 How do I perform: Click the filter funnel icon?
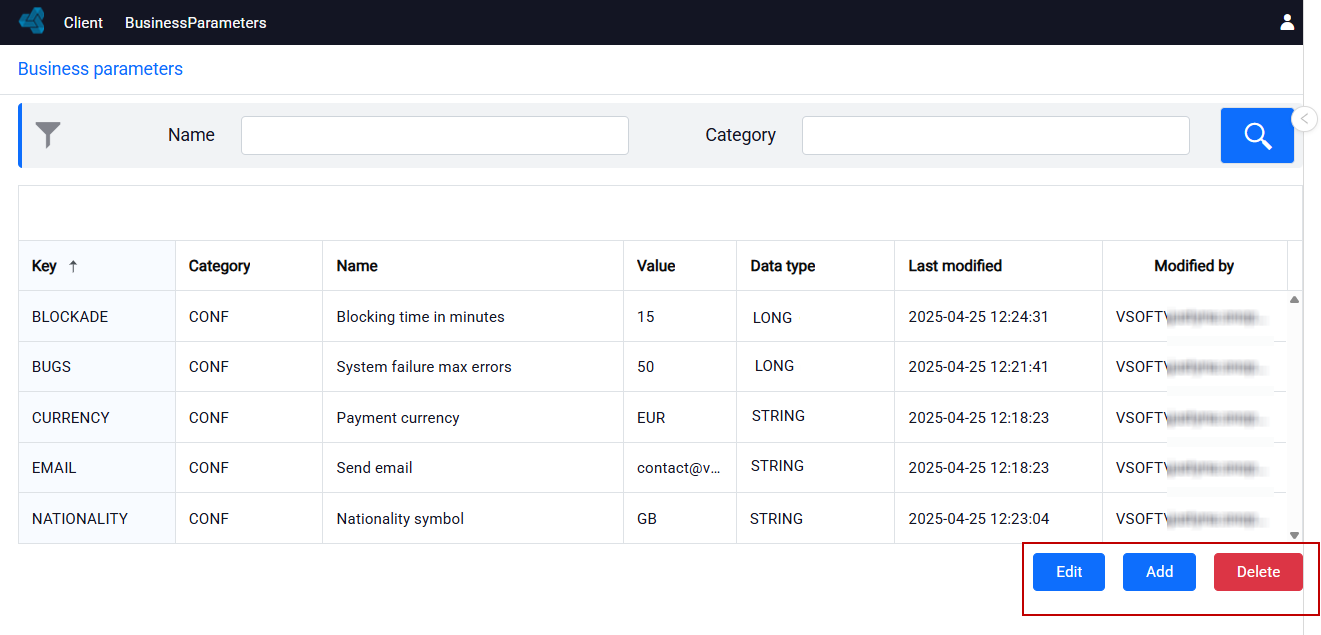(x=48, y=135)
